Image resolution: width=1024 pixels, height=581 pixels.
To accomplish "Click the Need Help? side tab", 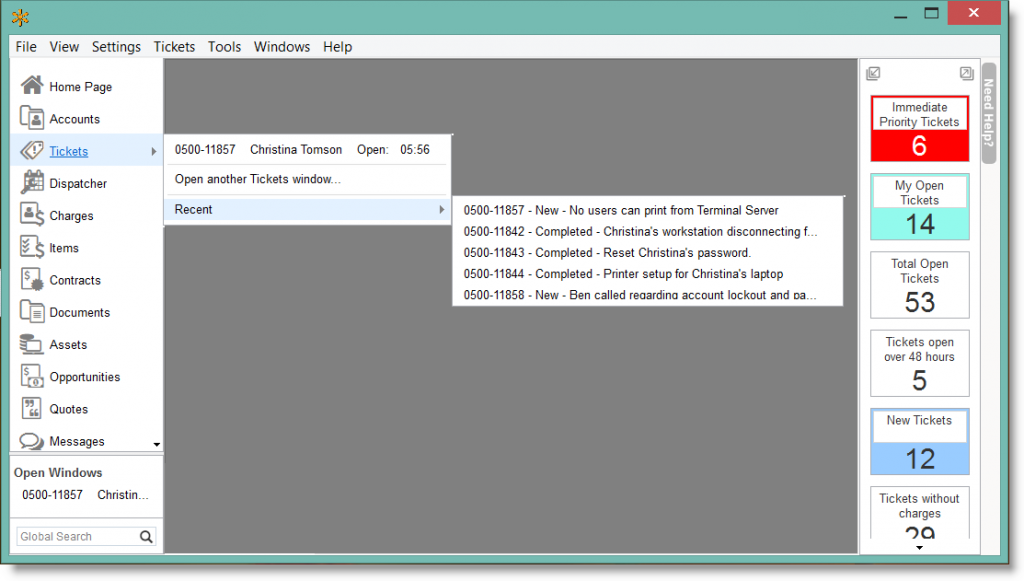I will (x=988, y=113).
